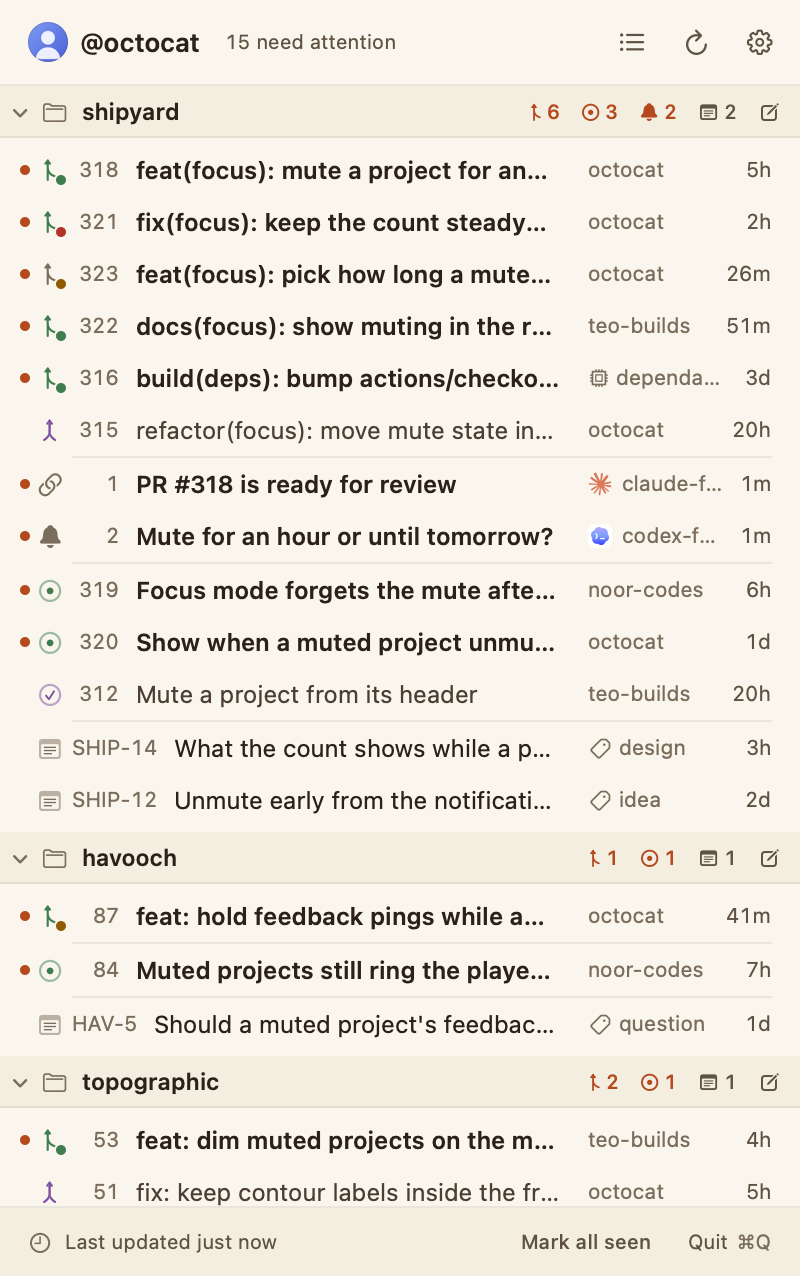This screenshot has height=1276, width=800.
Task: Open 'fix: keep contour labels inside the fr…'
Action: [347, 1192]
